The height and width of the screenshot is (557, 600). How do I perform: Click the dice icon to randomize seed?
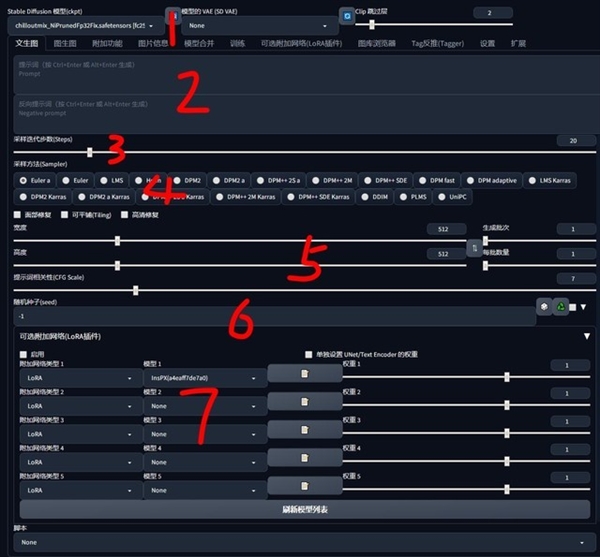tap(543, 307)
